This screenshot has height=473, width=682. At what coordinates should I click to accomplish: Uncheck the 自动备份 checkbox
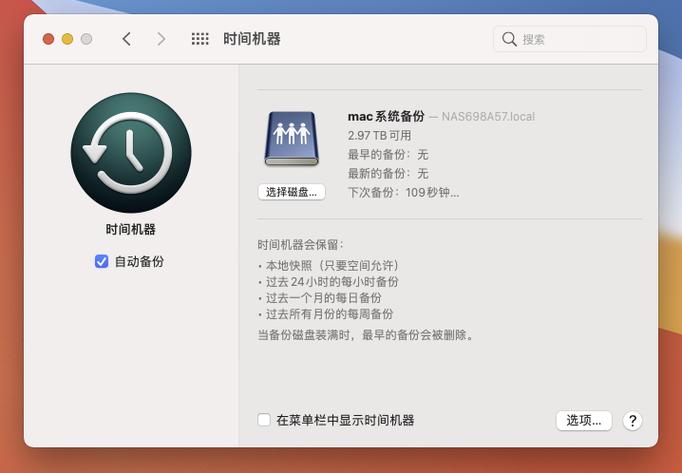coord(101,262)
